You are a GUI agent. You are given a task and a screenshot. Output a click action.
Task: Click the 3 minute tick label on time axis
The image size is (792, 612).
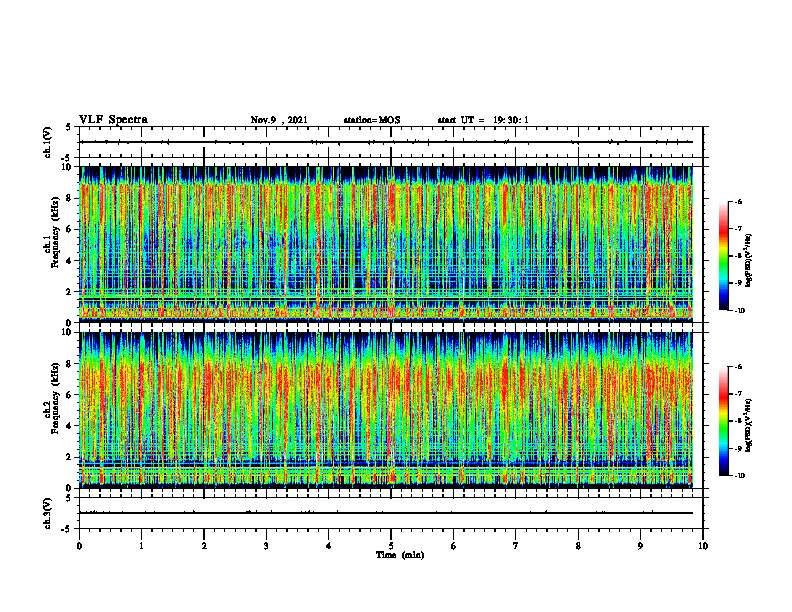click(x=266, y=546)
